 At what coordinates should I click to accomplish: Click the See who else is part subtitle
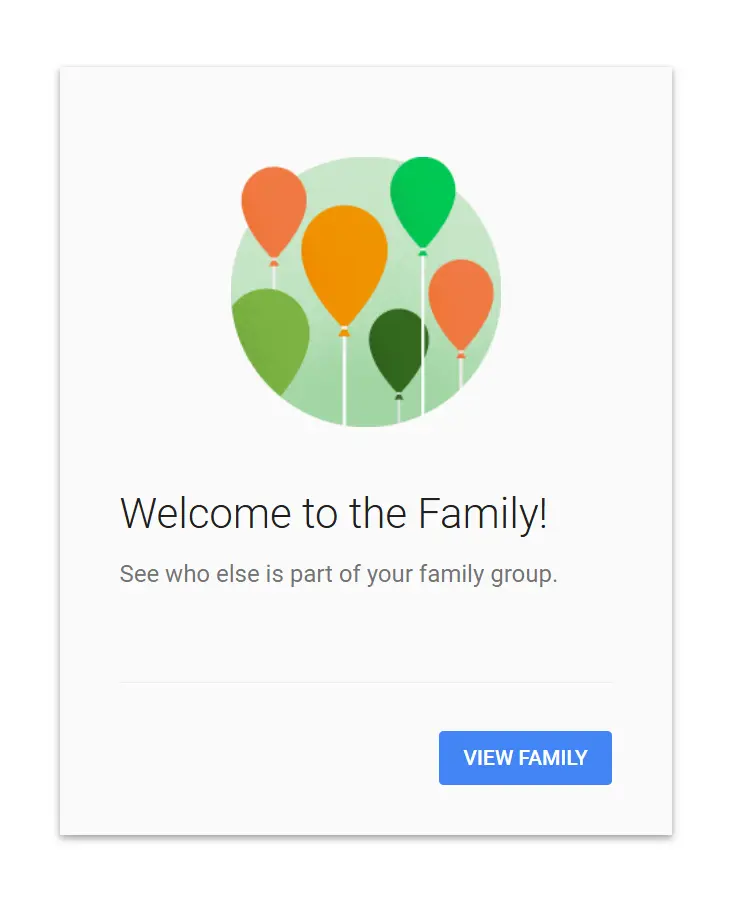(x=338, y=574)
